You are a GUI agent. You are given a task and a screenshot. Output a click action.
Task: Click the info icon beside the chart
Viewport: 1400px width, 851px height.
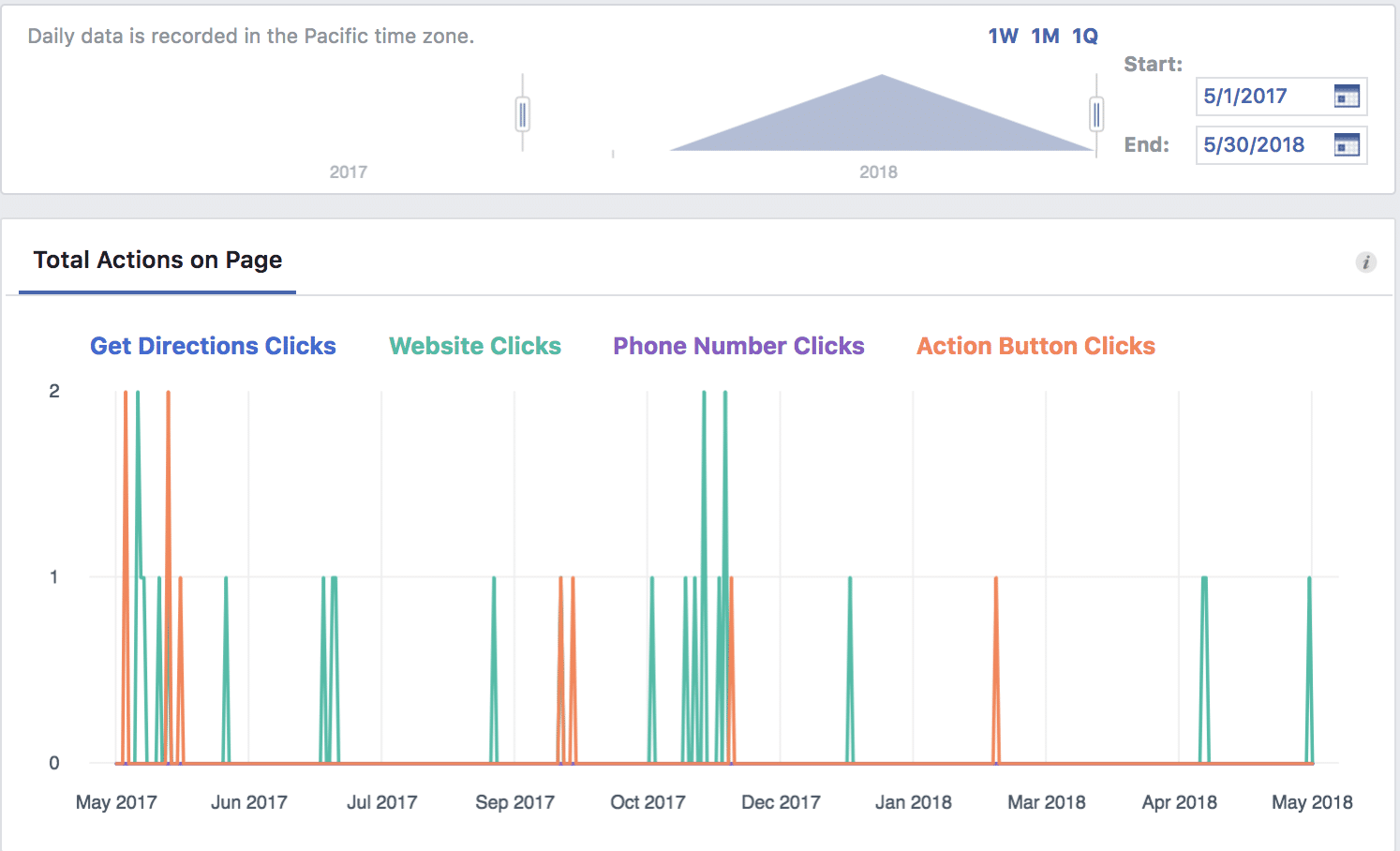tap(1366, 263)
